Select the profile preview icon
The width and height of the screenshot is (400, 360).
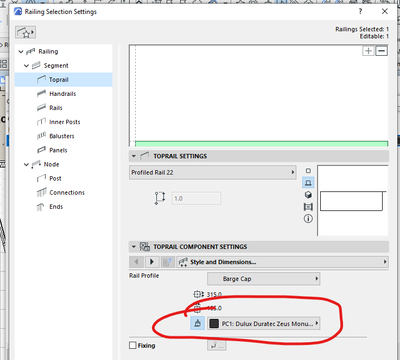[308, 183]
